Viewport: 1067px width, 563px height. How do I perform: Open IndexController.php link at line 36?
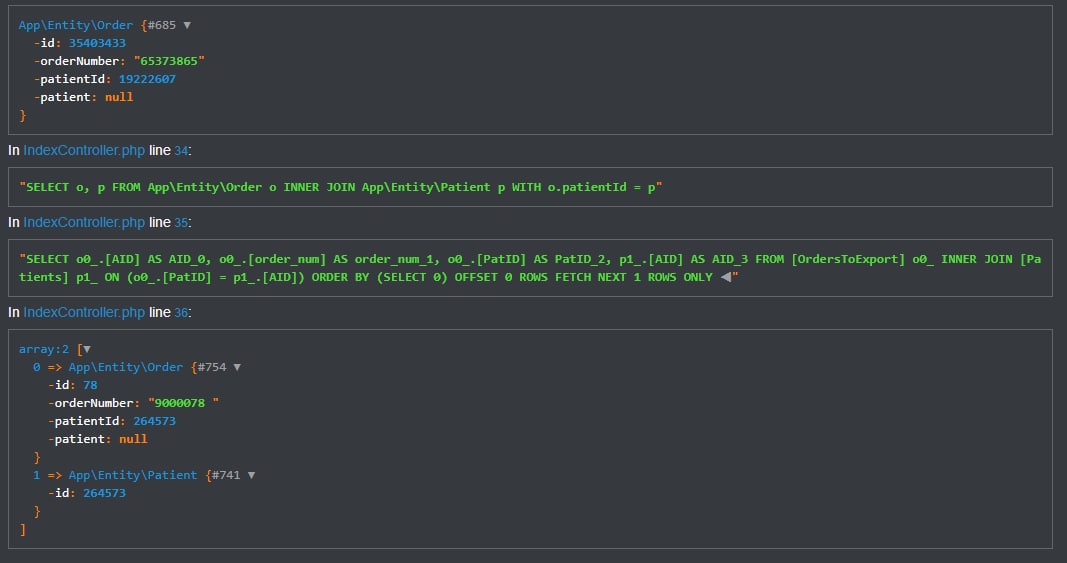[x=84, y=312]
